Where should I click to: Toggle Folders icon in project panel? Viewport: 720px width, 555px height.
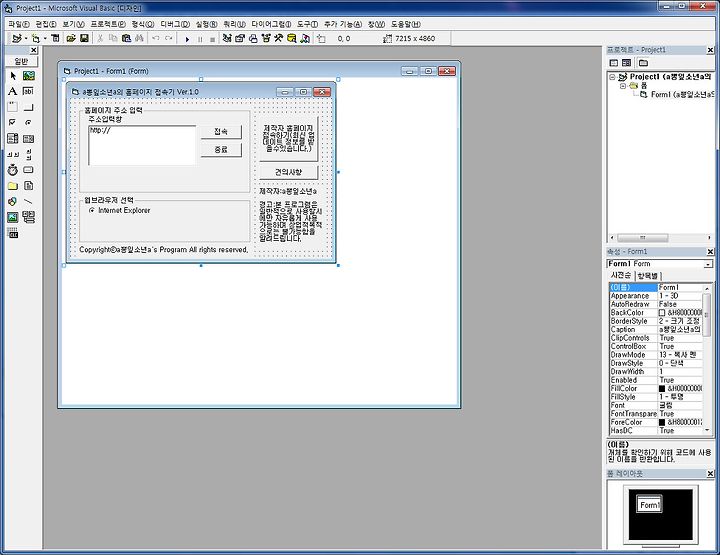(643, 63)
